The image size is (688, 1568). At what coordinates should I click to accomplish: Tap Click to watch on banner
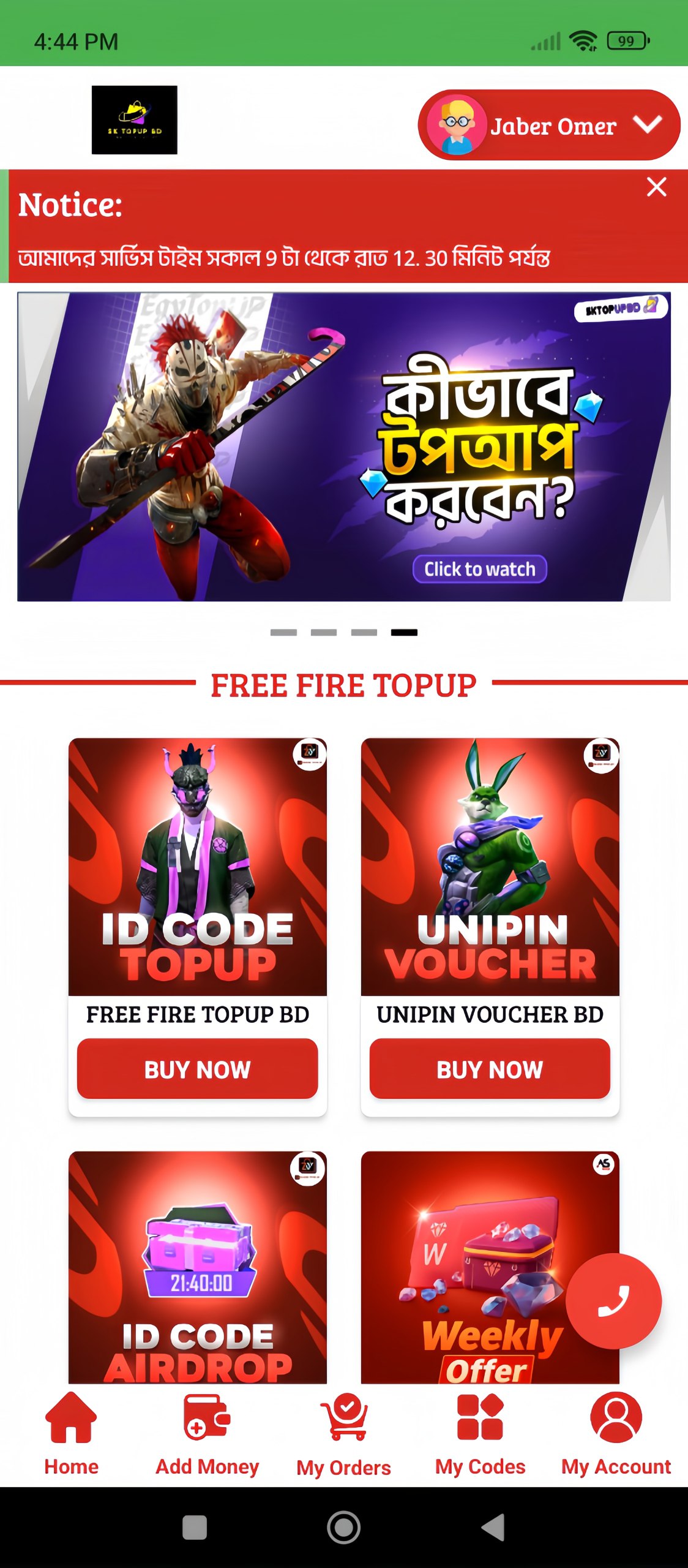(480, 569)
